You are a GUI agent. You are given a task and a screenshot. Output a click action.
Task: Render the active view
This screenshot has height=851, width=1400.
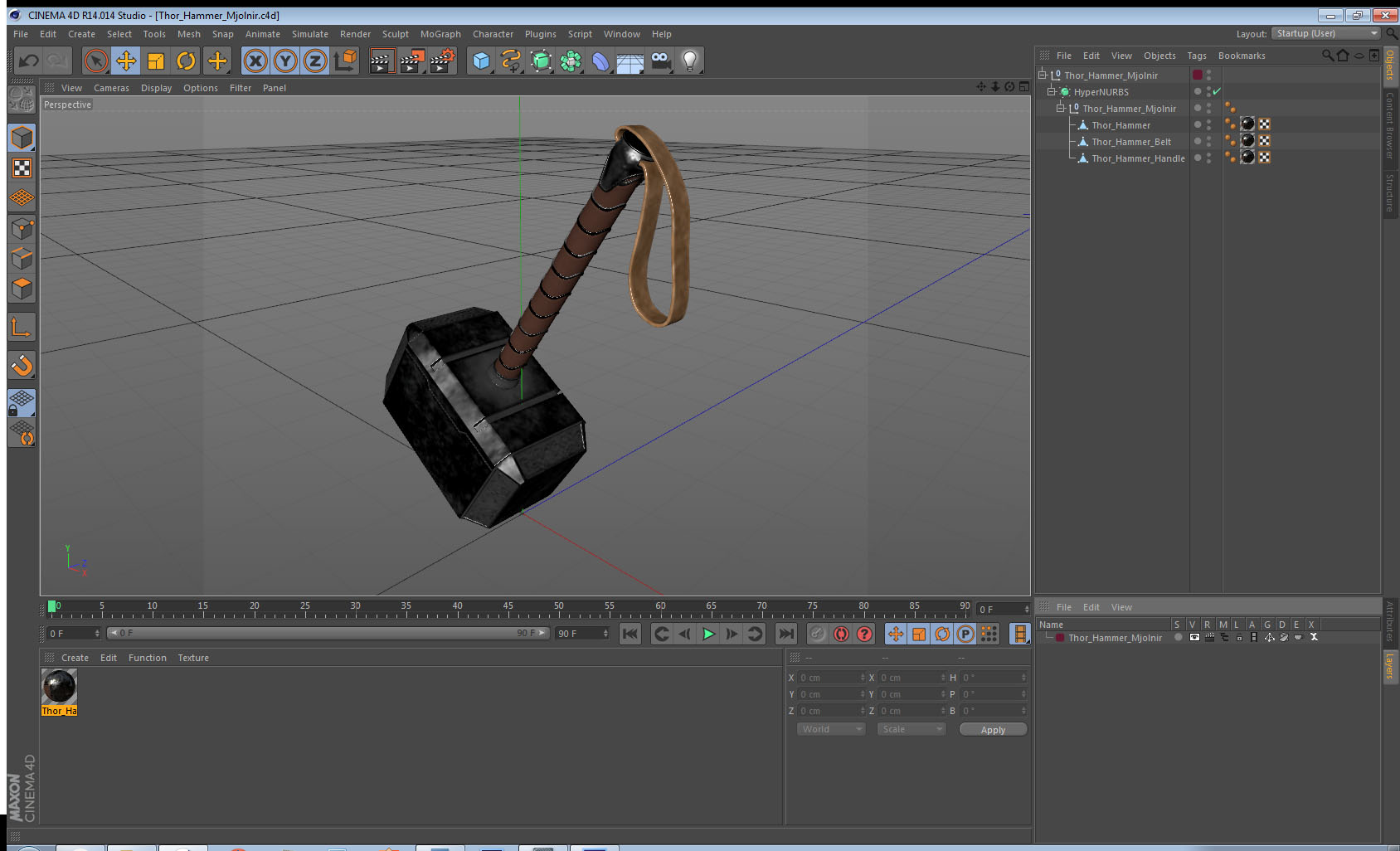pyautogui.click(x=382, y=61)
